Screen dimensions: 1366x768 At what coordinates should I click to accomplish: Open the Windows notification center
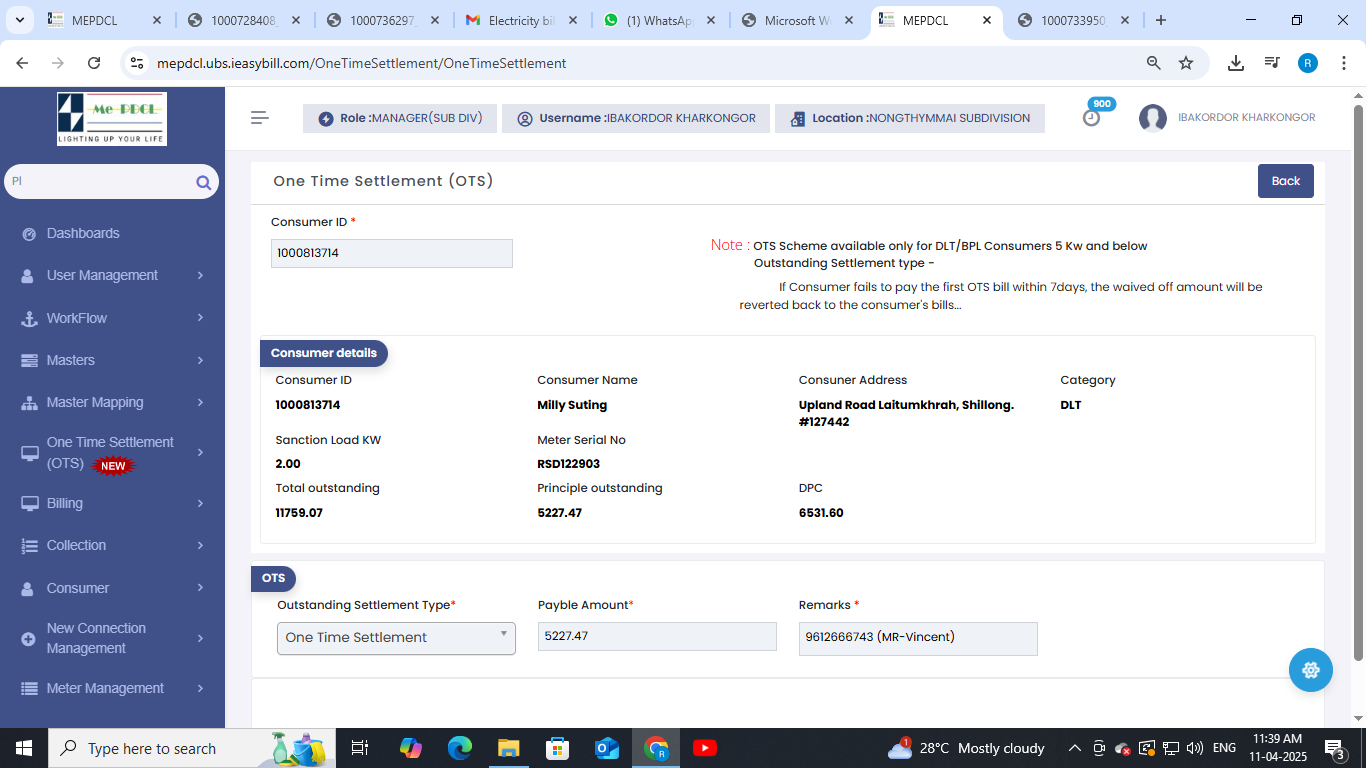[x=1335, y=748]
